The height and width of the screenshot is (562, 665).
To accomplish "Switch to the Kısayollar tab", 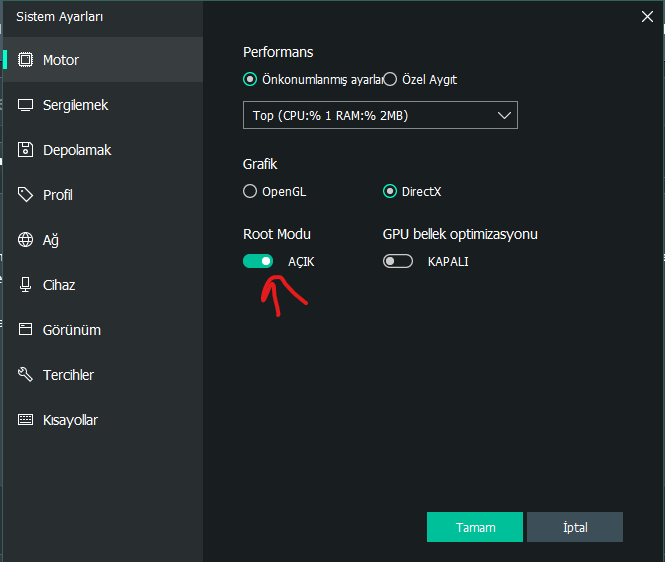I will click(70, 420).
